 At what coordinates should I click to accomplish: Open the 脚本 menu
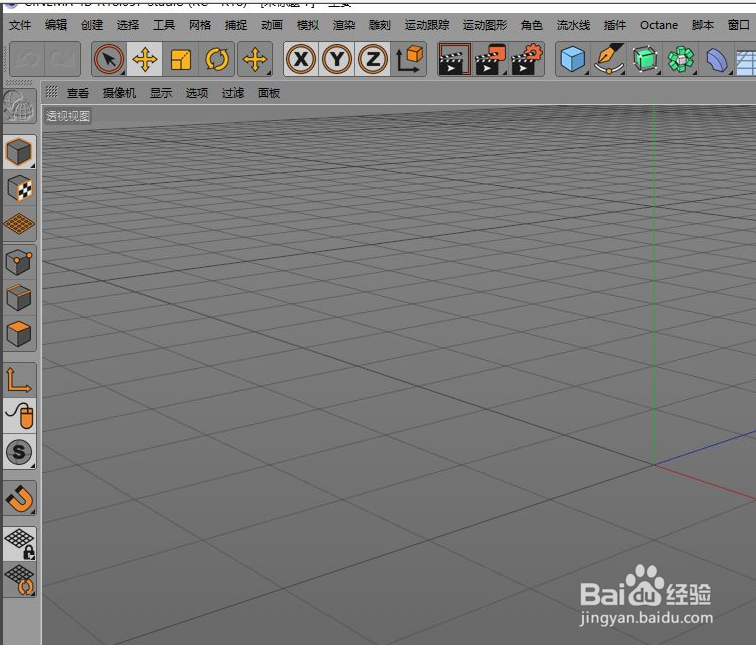(x=702, y=25)
